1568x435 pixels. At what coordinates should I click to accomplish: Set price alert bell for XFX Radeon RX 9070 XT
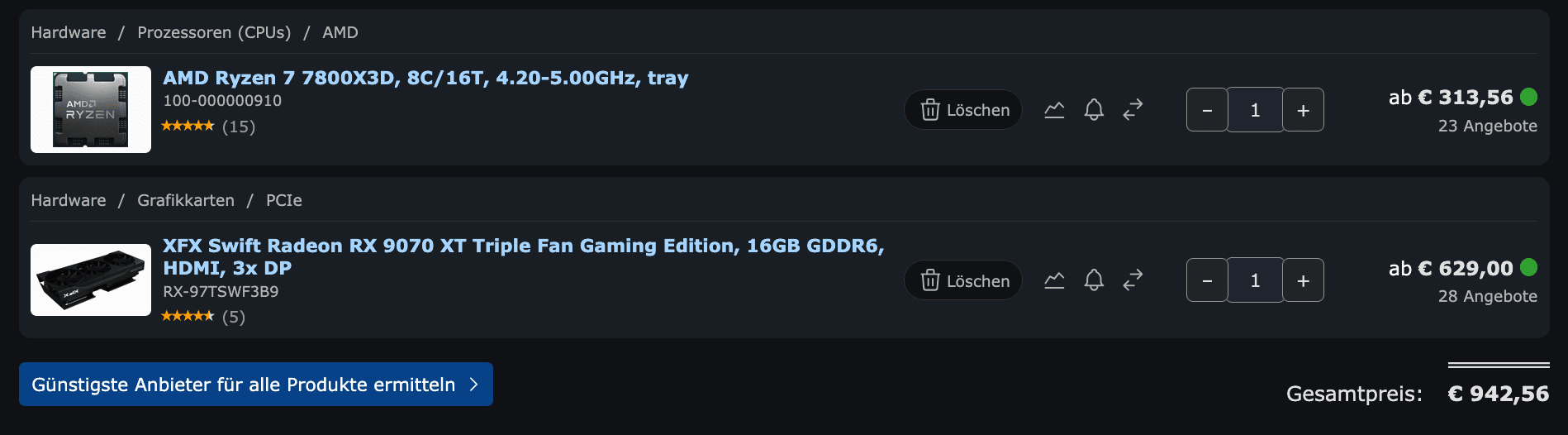pos(1094,281)
